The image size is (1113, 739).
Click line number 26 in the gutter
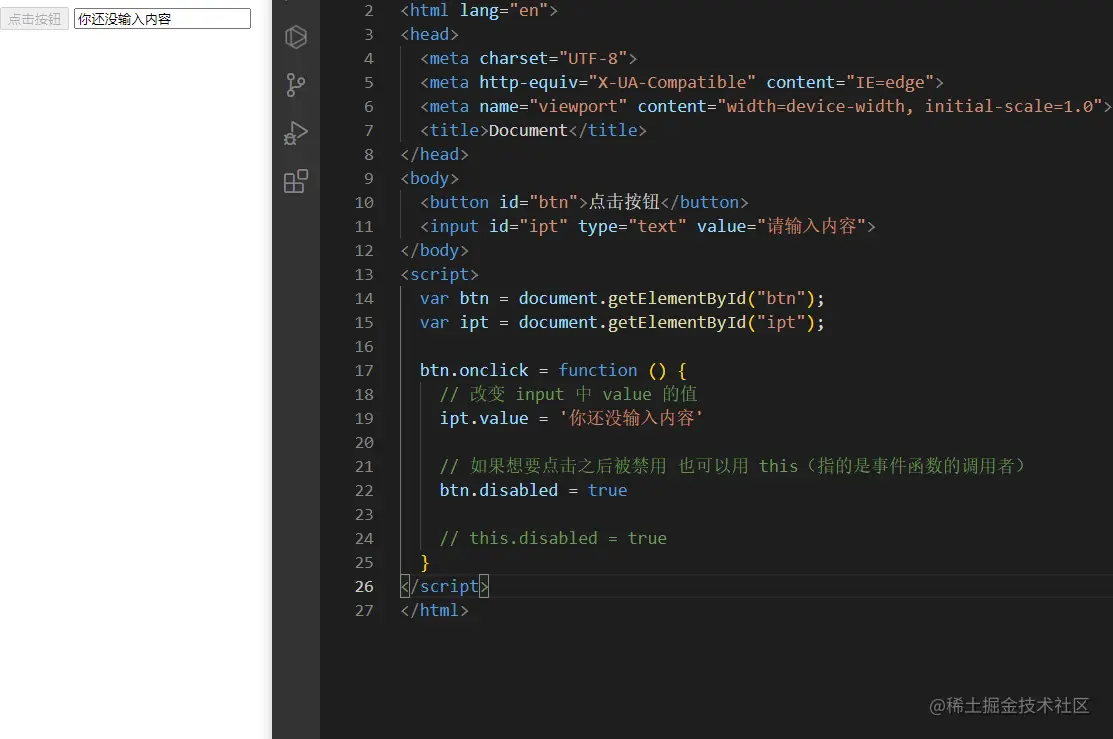[363, 586]
